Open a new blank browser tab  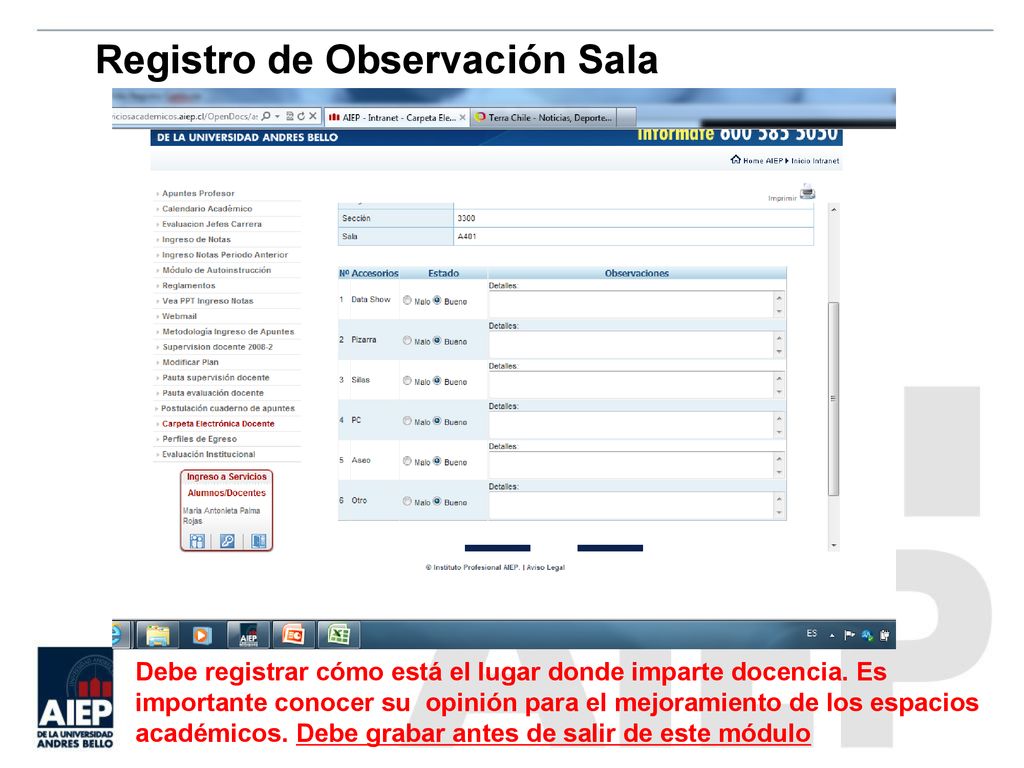pos(626,118)
